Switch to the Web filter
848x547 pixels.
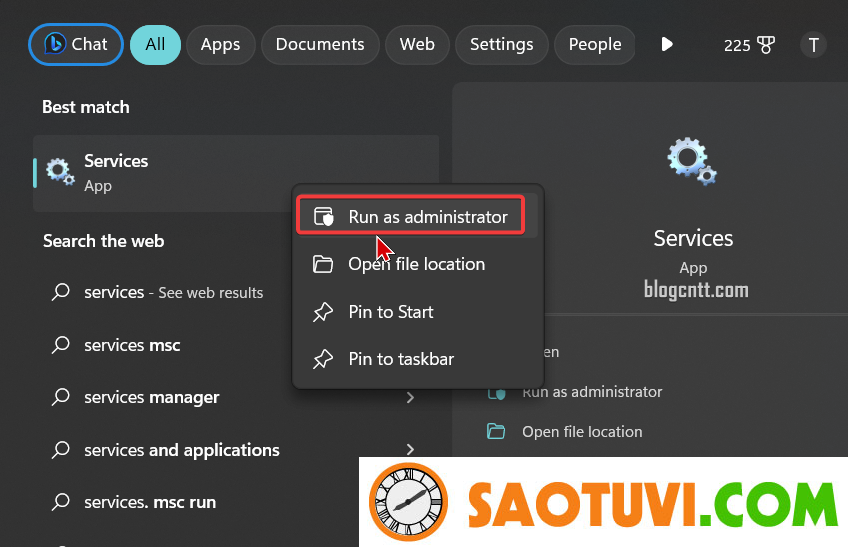click(x=417, y=44)
